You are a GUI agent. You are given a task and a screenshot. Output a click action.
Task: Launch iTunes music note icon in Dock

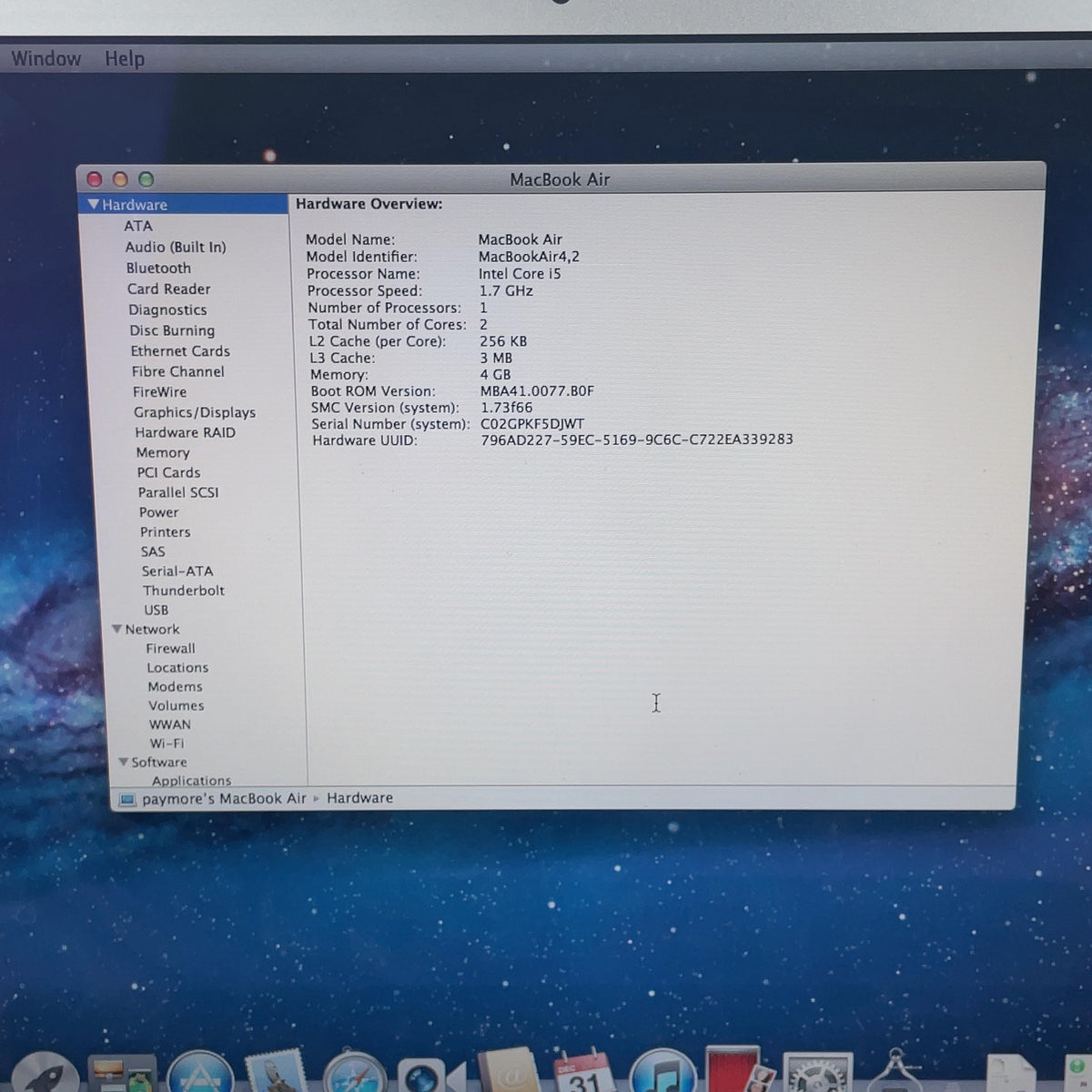pos(662,1072)
